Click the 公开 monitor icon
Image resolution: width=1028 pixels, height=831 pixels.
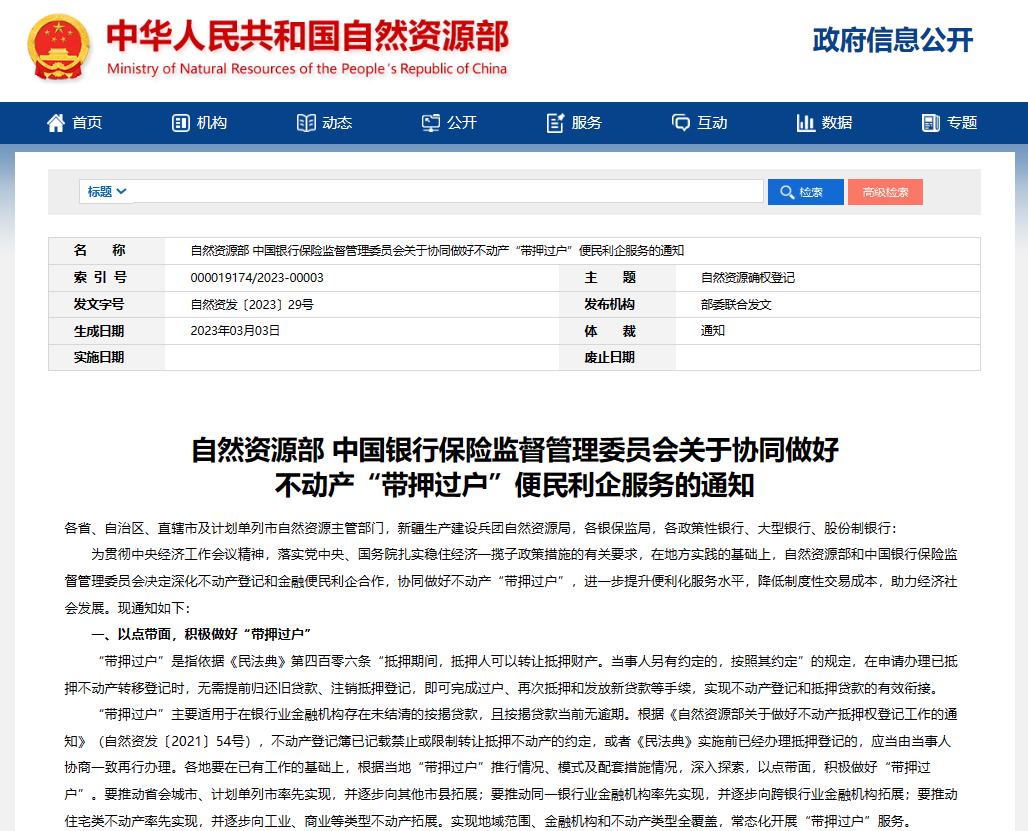431,123
